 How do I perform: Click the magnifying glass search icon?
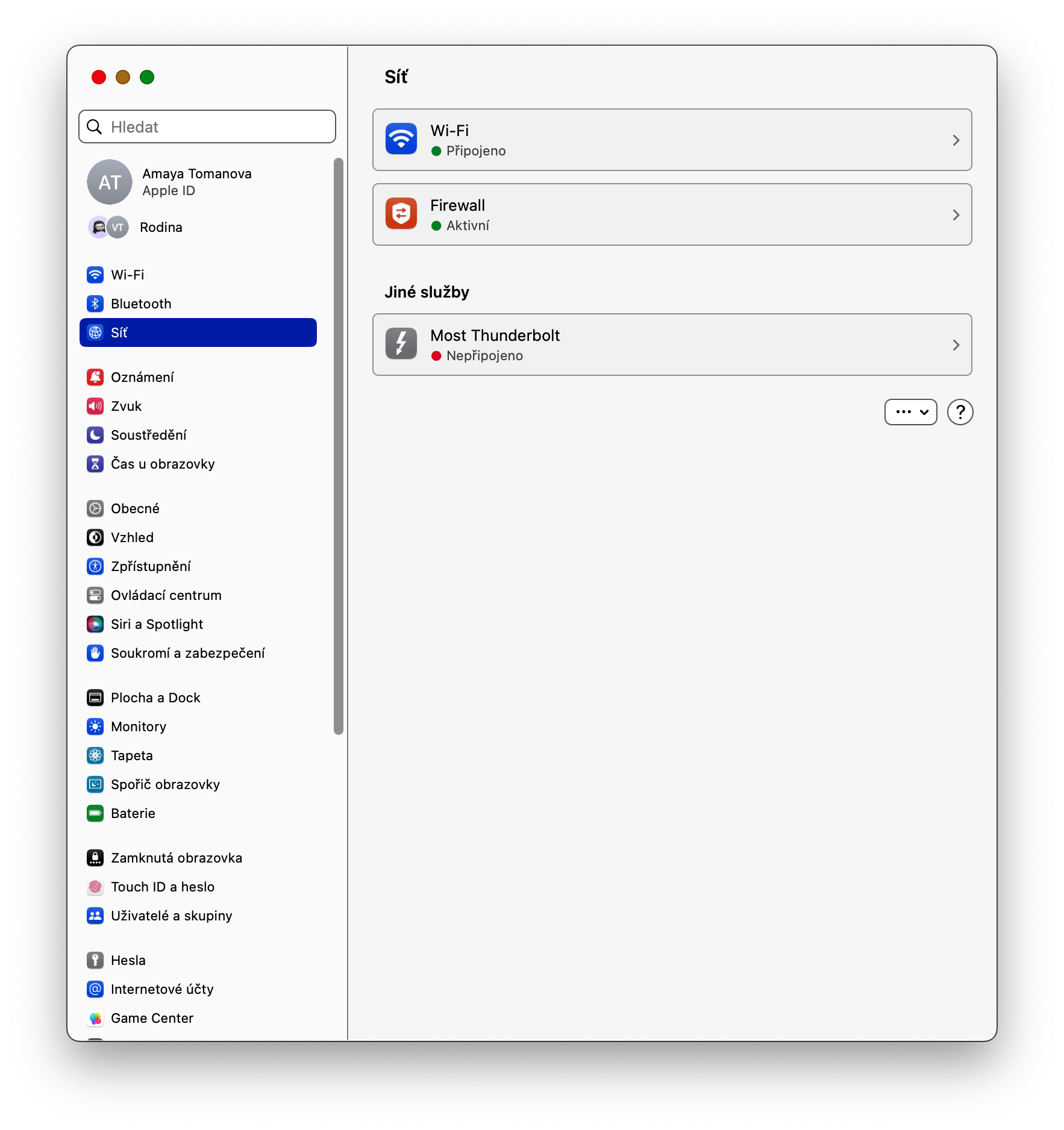coord(95,126)
